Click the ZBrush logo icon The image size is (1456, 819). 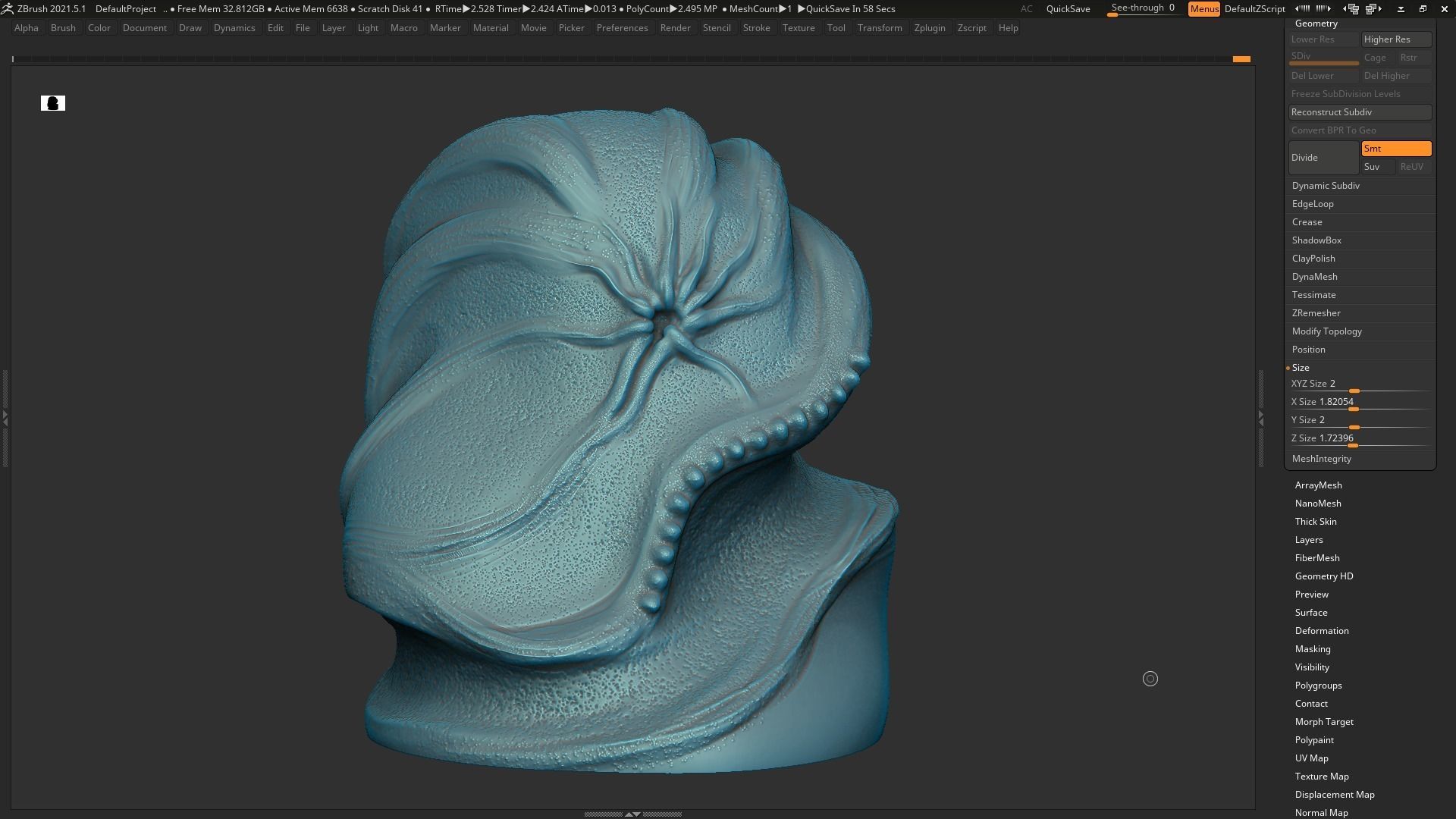click(x=7, y=8)
